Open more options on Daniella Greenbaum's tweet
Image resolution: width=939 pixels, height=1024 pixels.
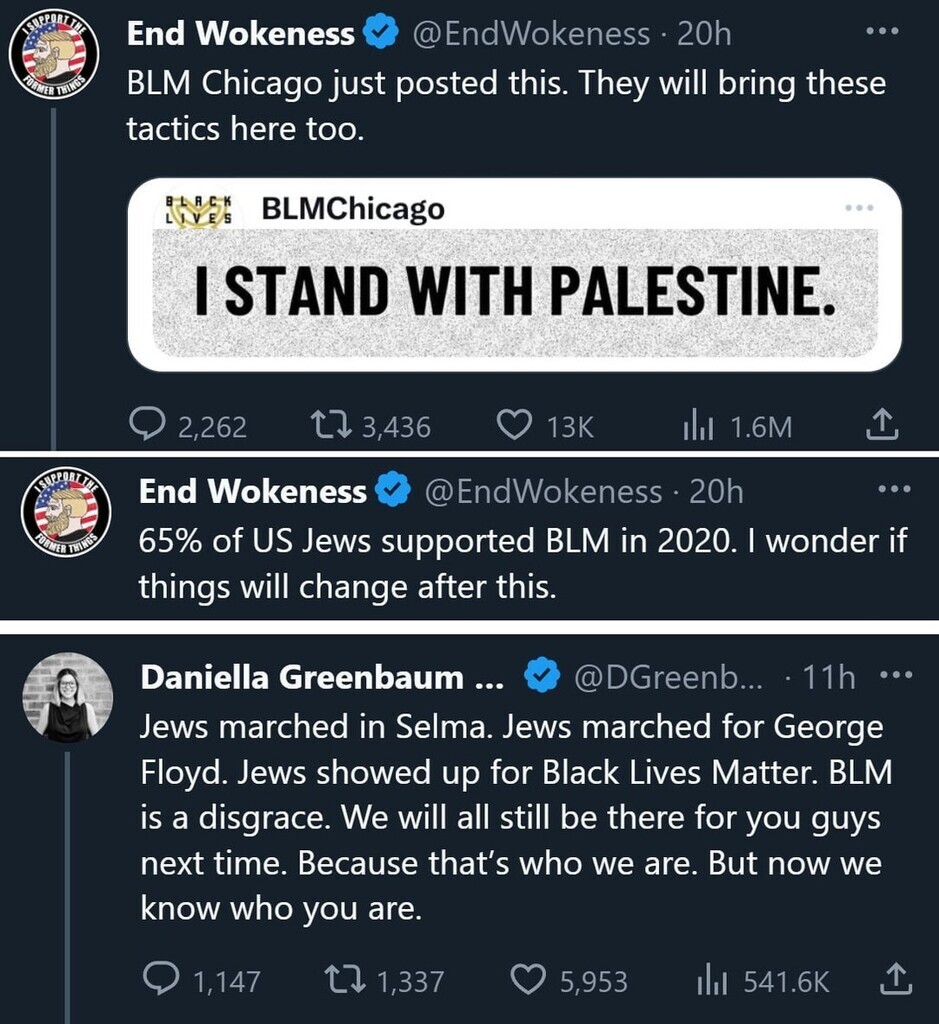click(x=896, y=677)
